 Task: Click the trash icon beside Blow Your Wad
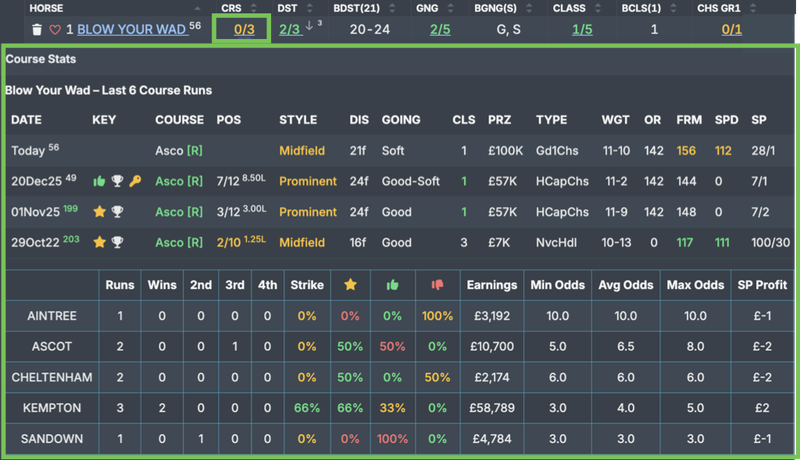tap(37, 30)
